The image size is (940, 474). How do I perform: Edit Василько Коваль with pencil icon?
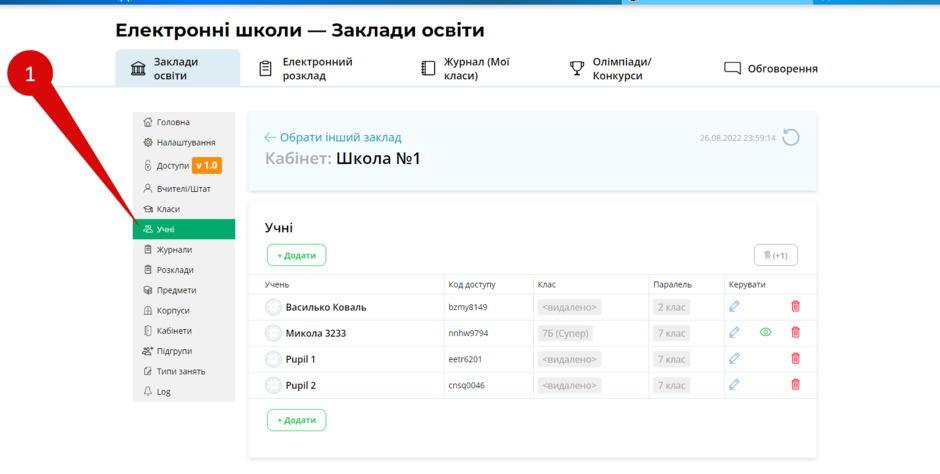tap(734, 307)
